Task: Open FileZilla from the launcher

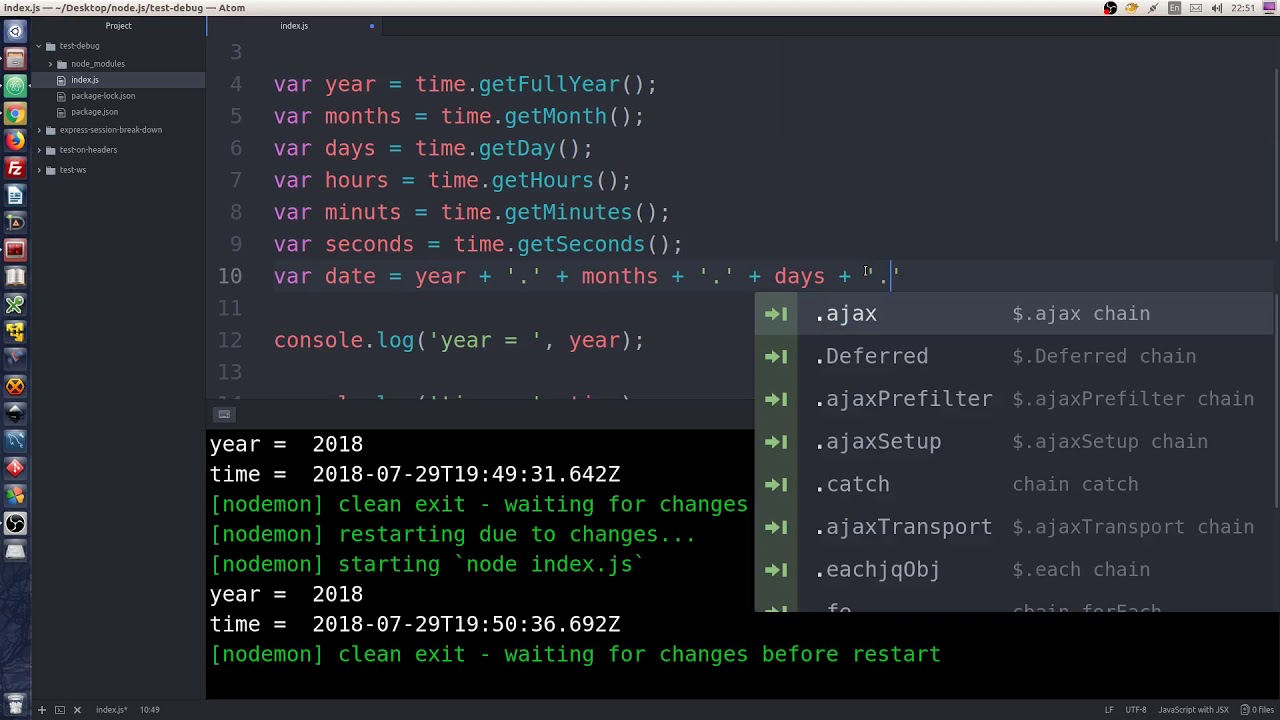Action: pos(15,168)
